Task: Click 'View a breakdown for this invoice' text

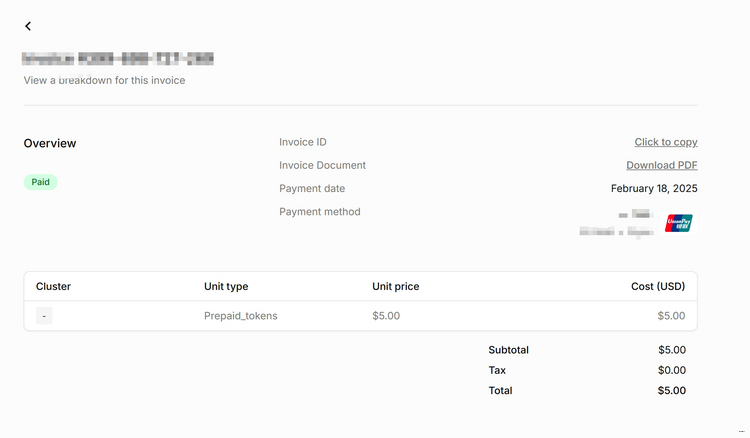Action: pyautogui.click(x=104, y=80)
